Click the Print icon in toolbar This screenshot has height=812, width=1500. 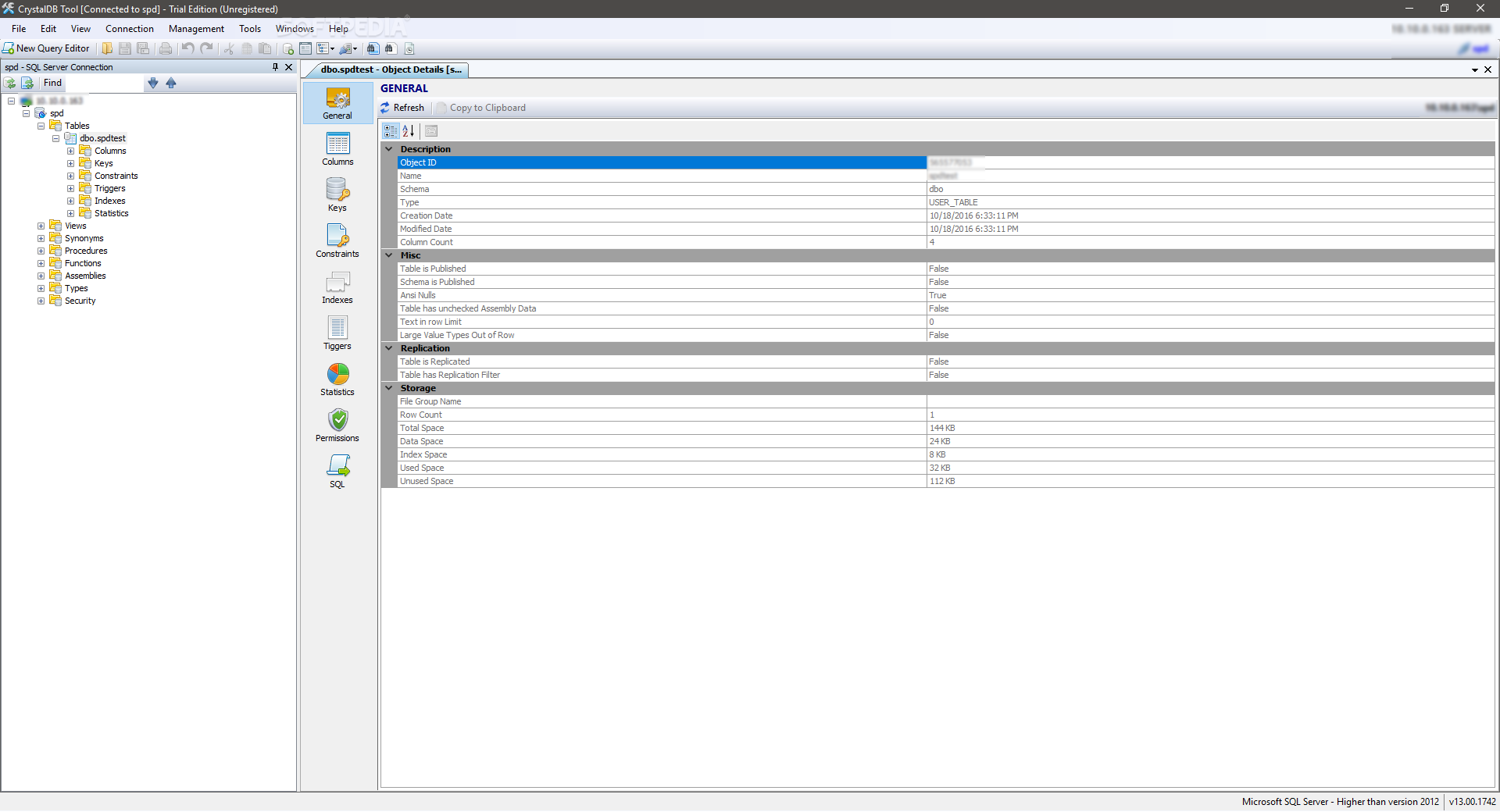166,48
